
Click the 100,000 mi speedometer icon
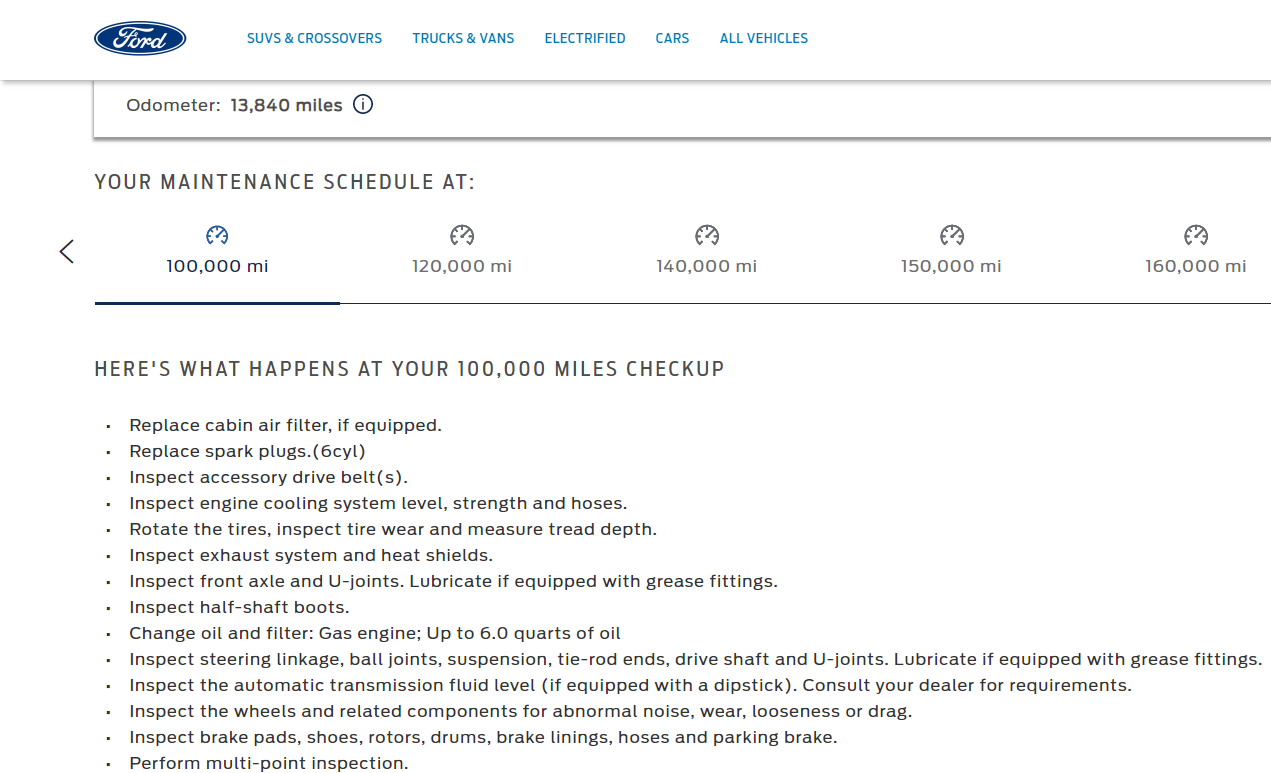pos(217,236)
